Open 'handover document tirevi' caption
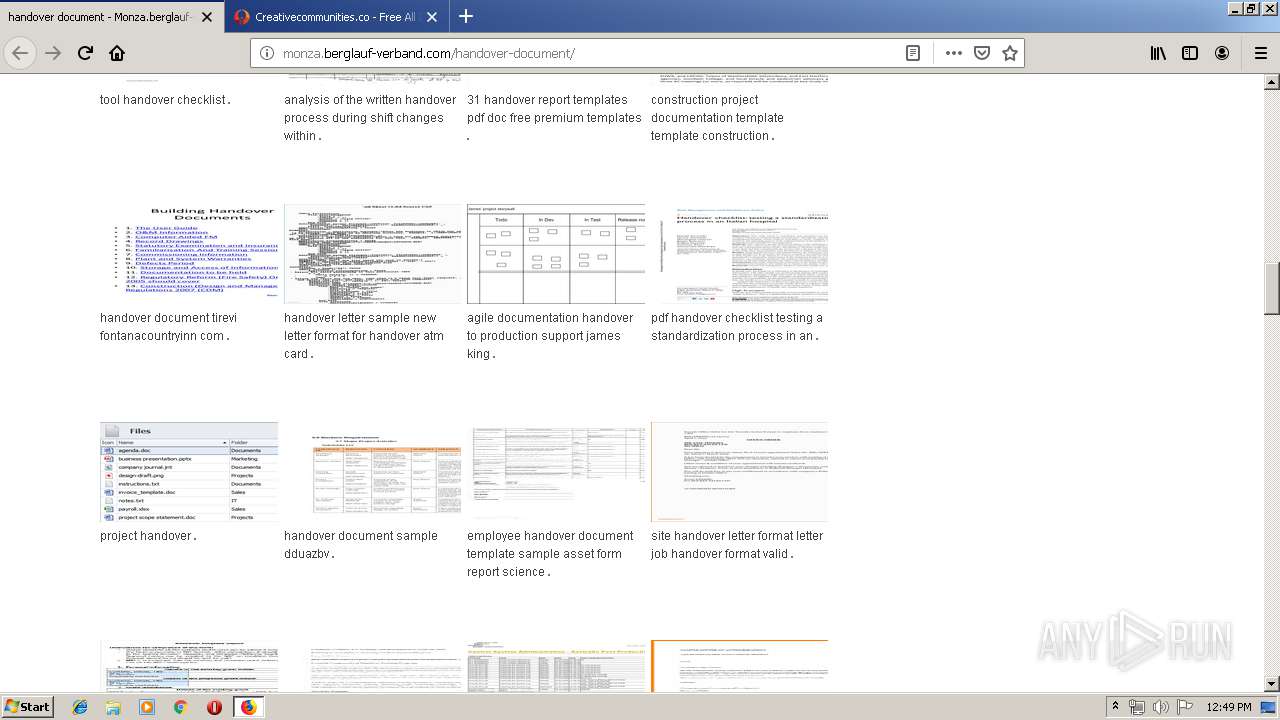 [x=168, y=327]
